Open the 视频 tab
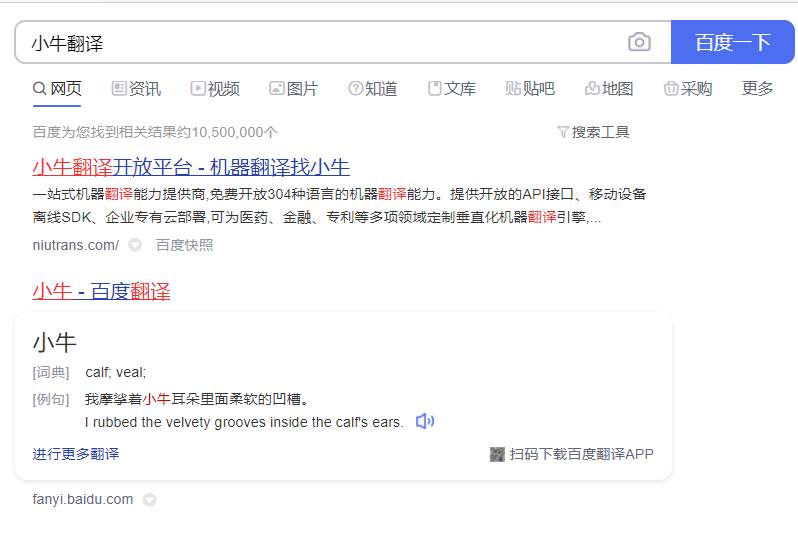 (215, 89)
